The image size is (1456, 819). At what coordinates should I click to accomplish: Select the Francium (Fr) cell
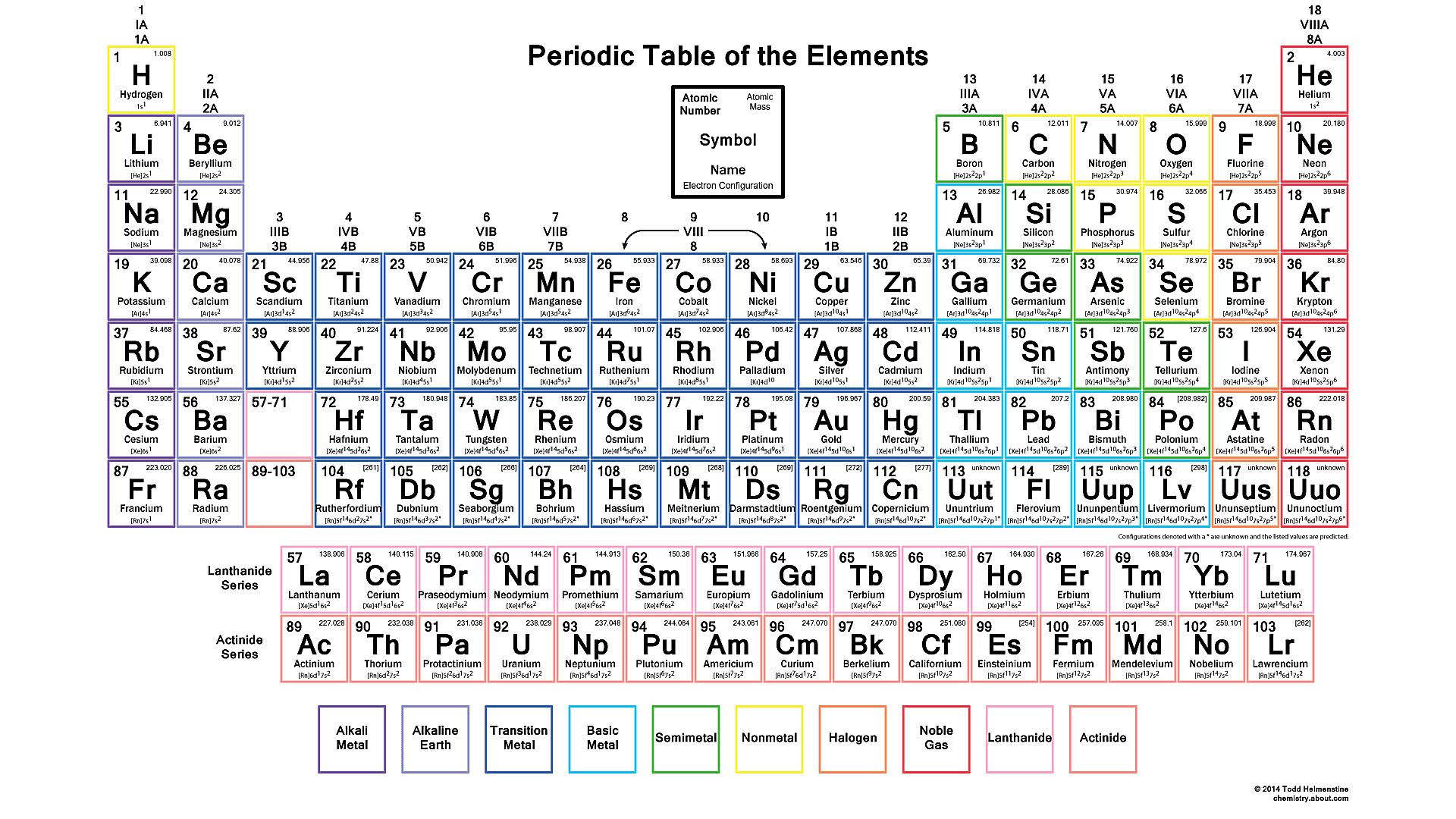coord(141,494)
